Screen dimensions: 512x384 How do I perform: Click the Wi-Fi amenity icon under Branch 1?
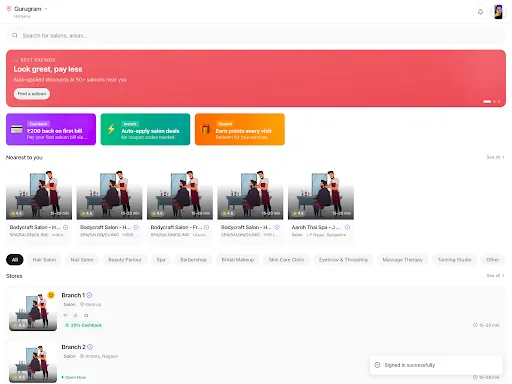tap(65, 315)
